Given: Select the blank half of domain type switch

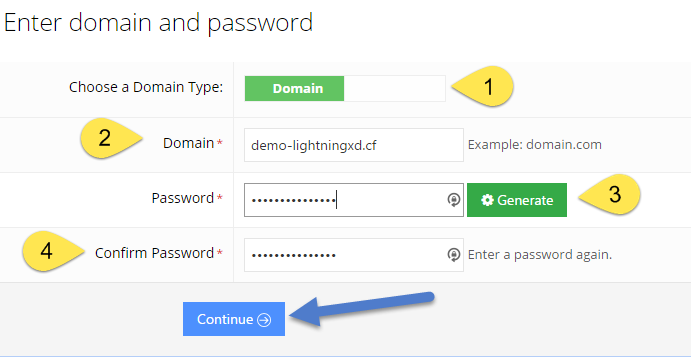Looking at the screenshot, I should click(394, 89).
